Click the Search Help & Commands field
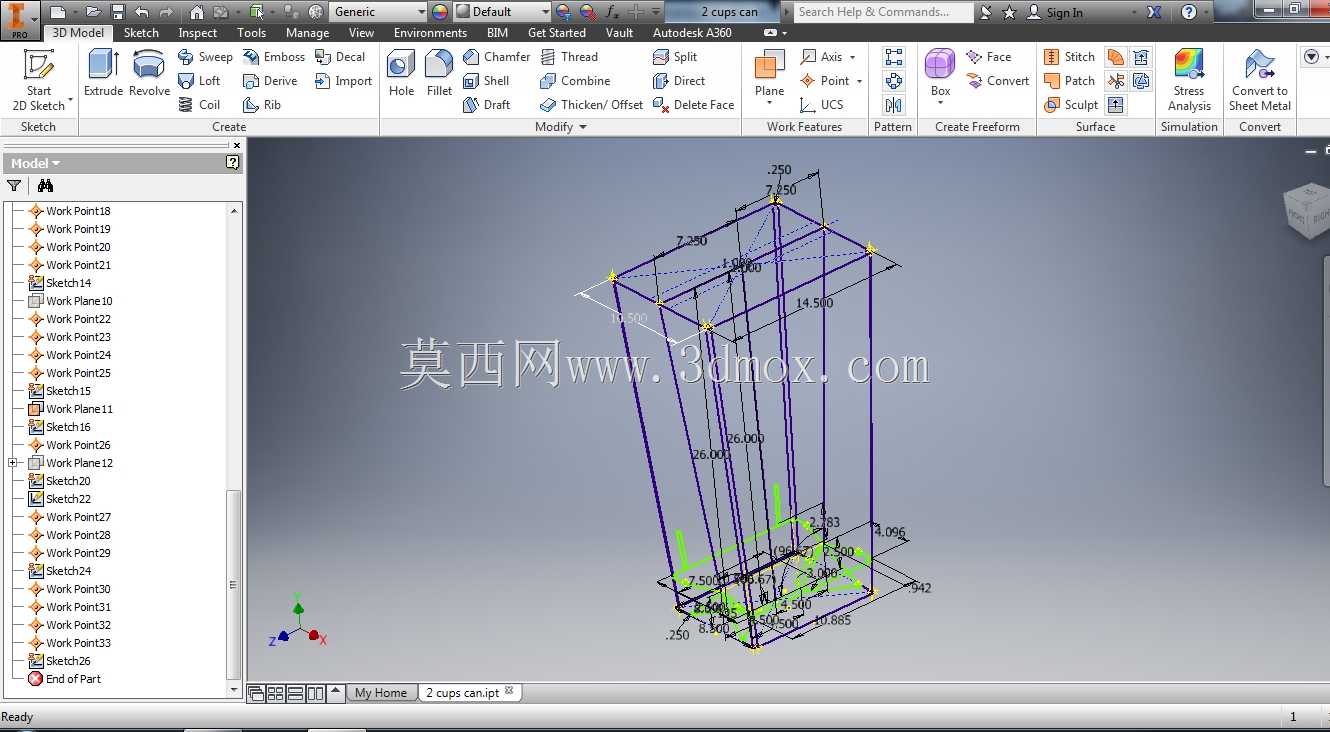The height and width of the screenshot is (732, 1330). [884, 12]
